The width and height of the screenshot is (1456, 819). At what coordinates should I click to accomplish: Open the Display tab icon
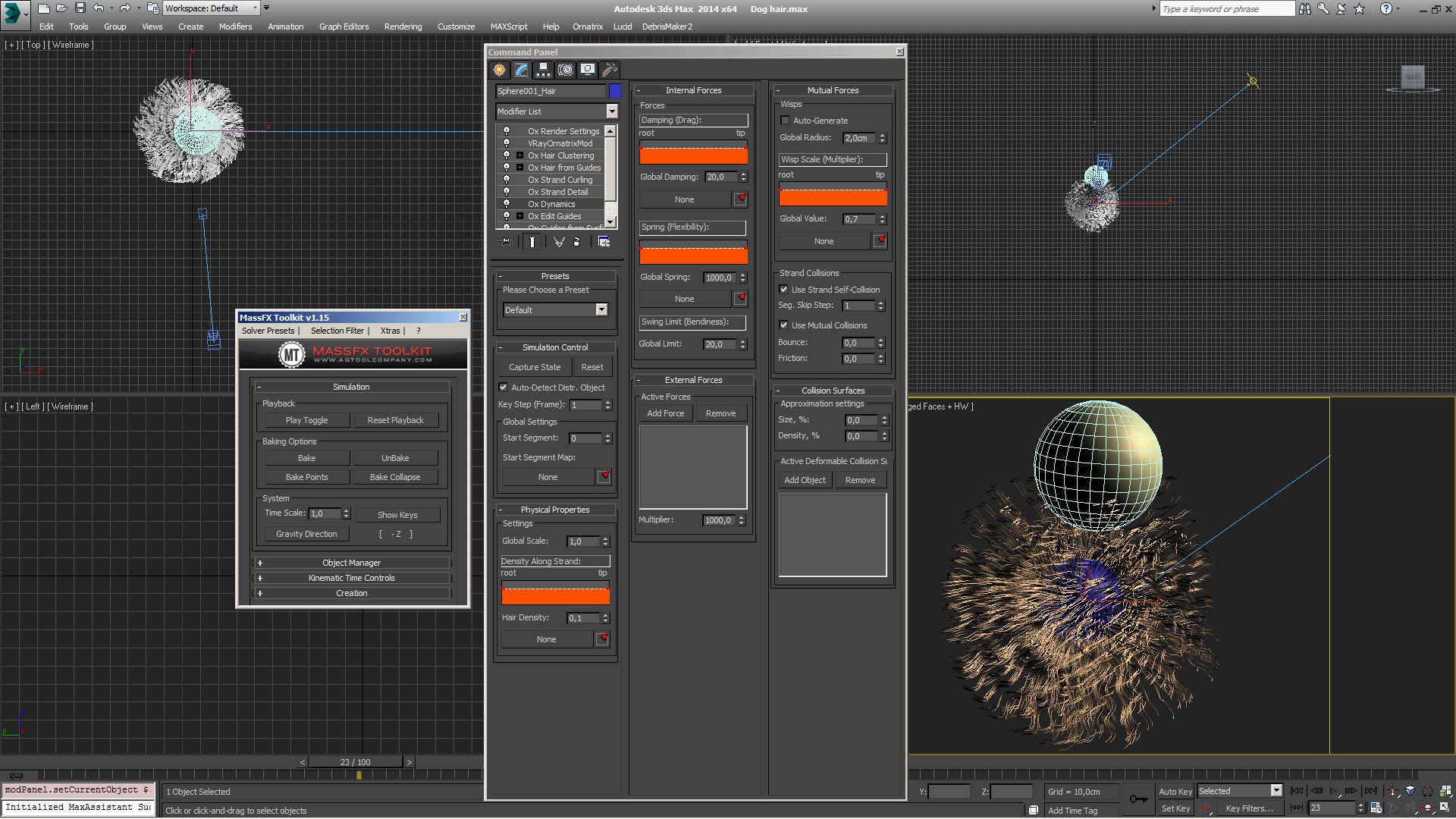[588, 71]
